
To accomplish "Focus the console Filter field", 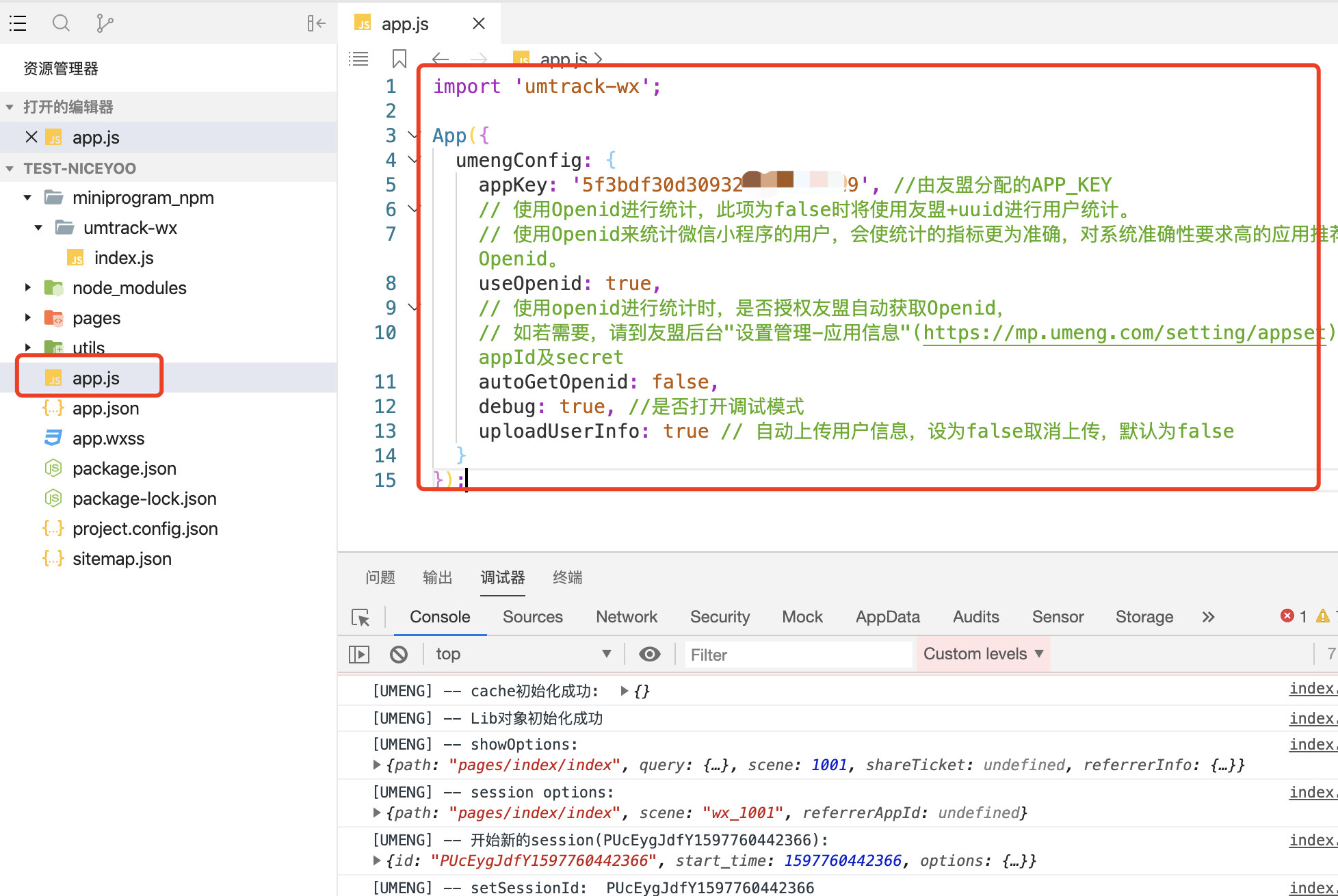I will tap(798, 655).
